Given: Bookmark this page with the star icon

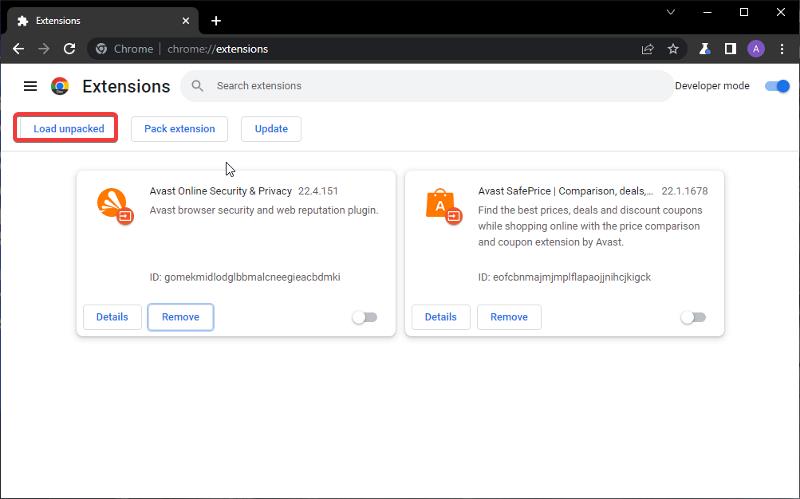Looking at the screenshot, I should click(x=673, y=48).
